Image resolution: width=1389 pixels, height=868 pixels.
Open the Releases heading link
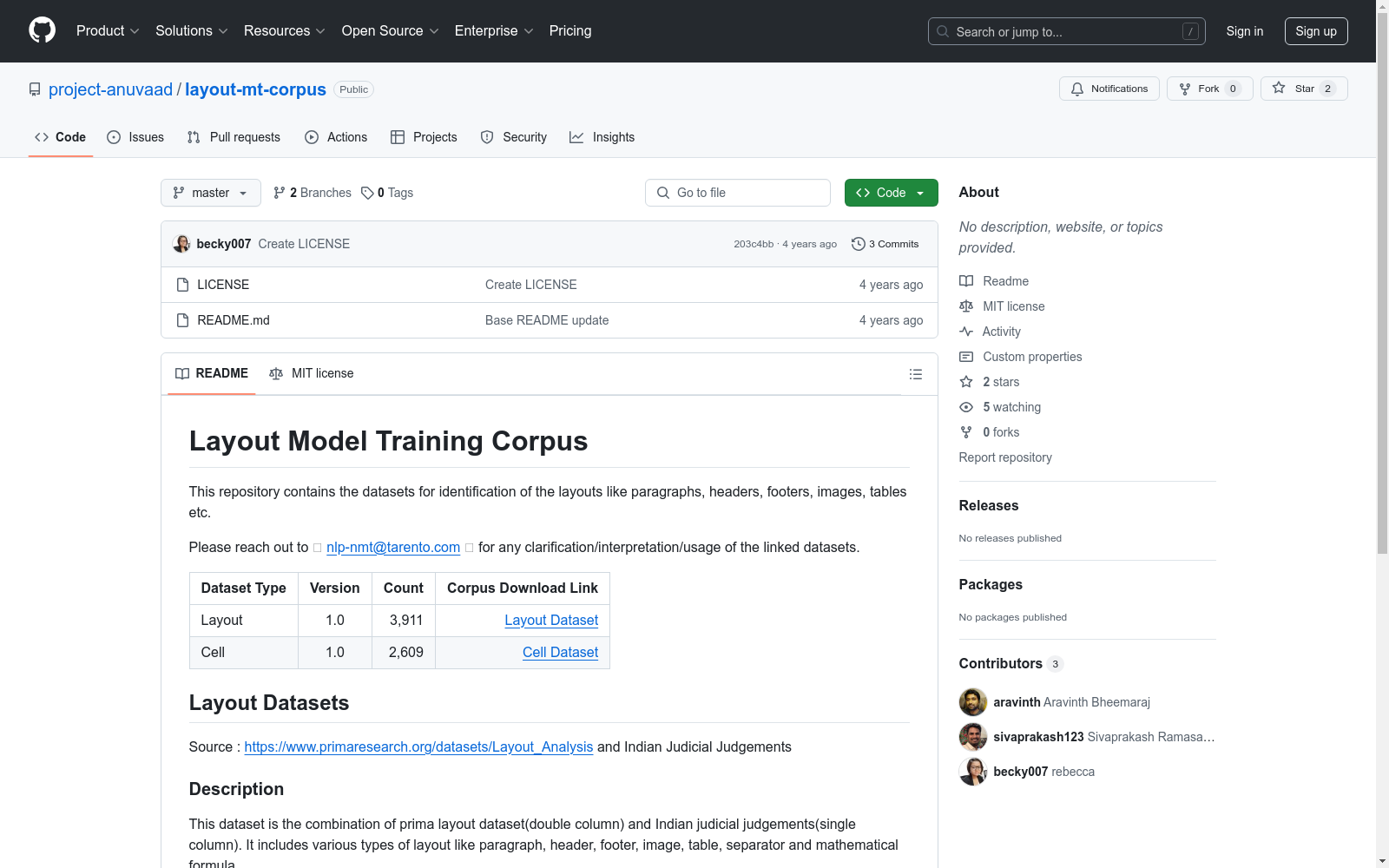click(x=989, y=505)
